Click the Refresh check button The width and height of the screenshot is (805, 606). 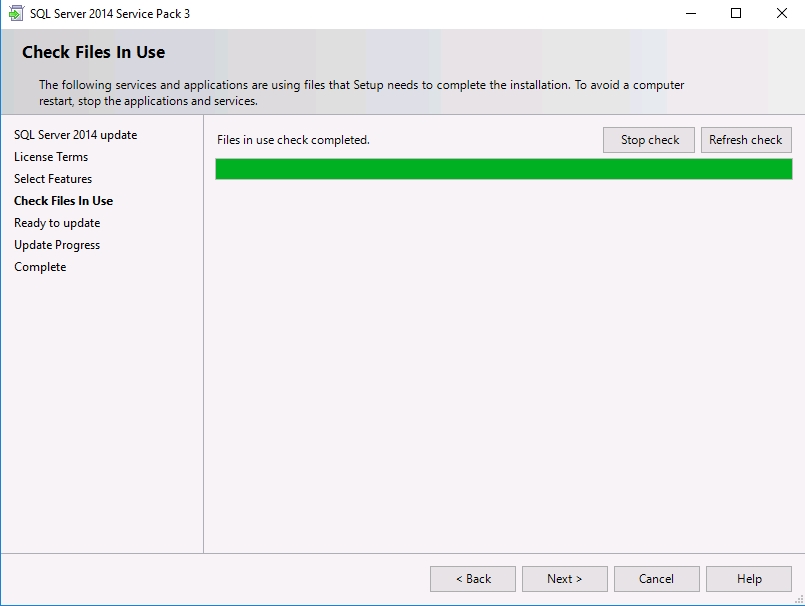coord(746,140)
